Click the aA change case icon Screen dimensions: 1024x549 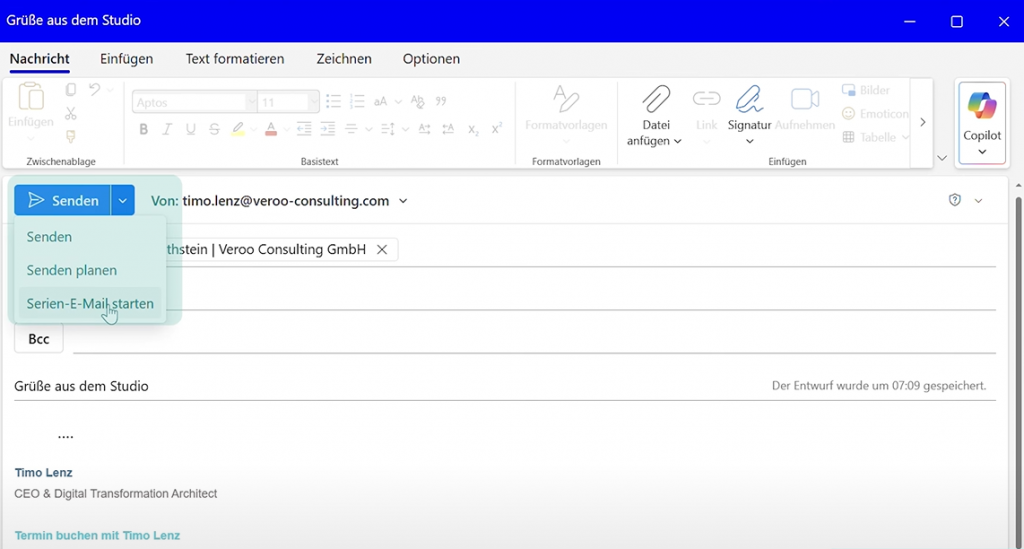(381, 101)
